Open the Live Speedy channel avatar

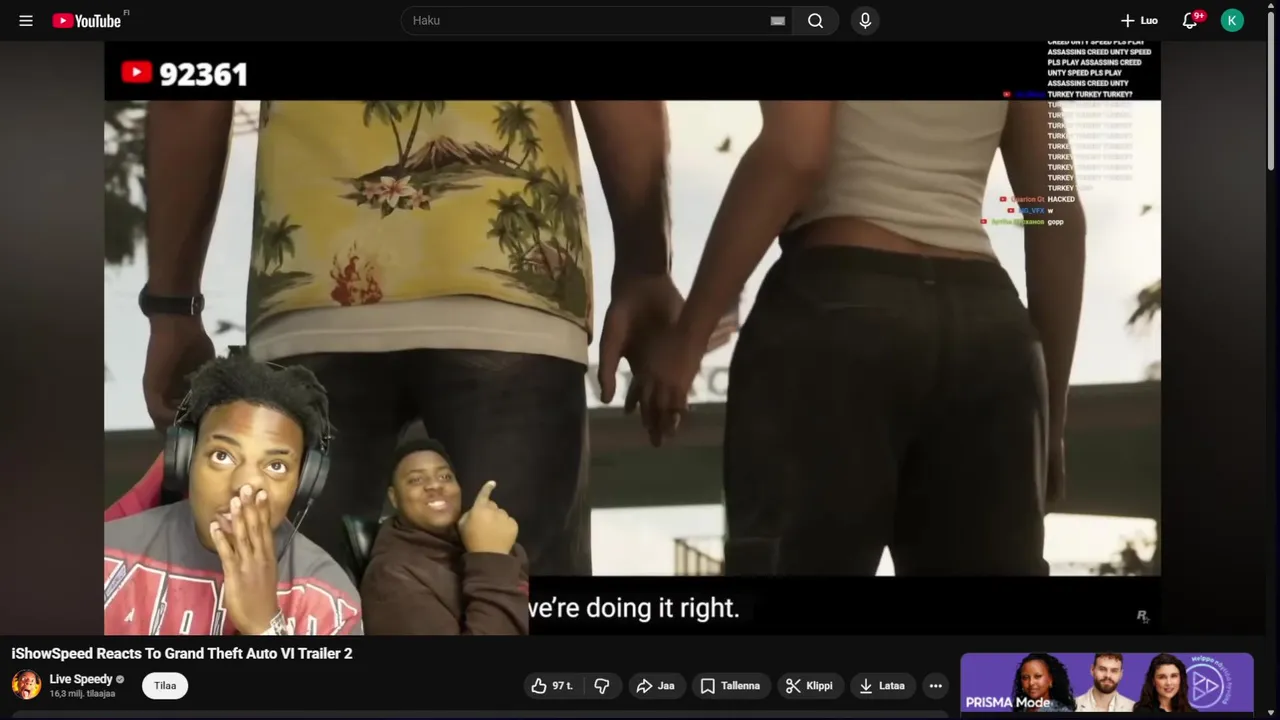[x=26, y=685]
